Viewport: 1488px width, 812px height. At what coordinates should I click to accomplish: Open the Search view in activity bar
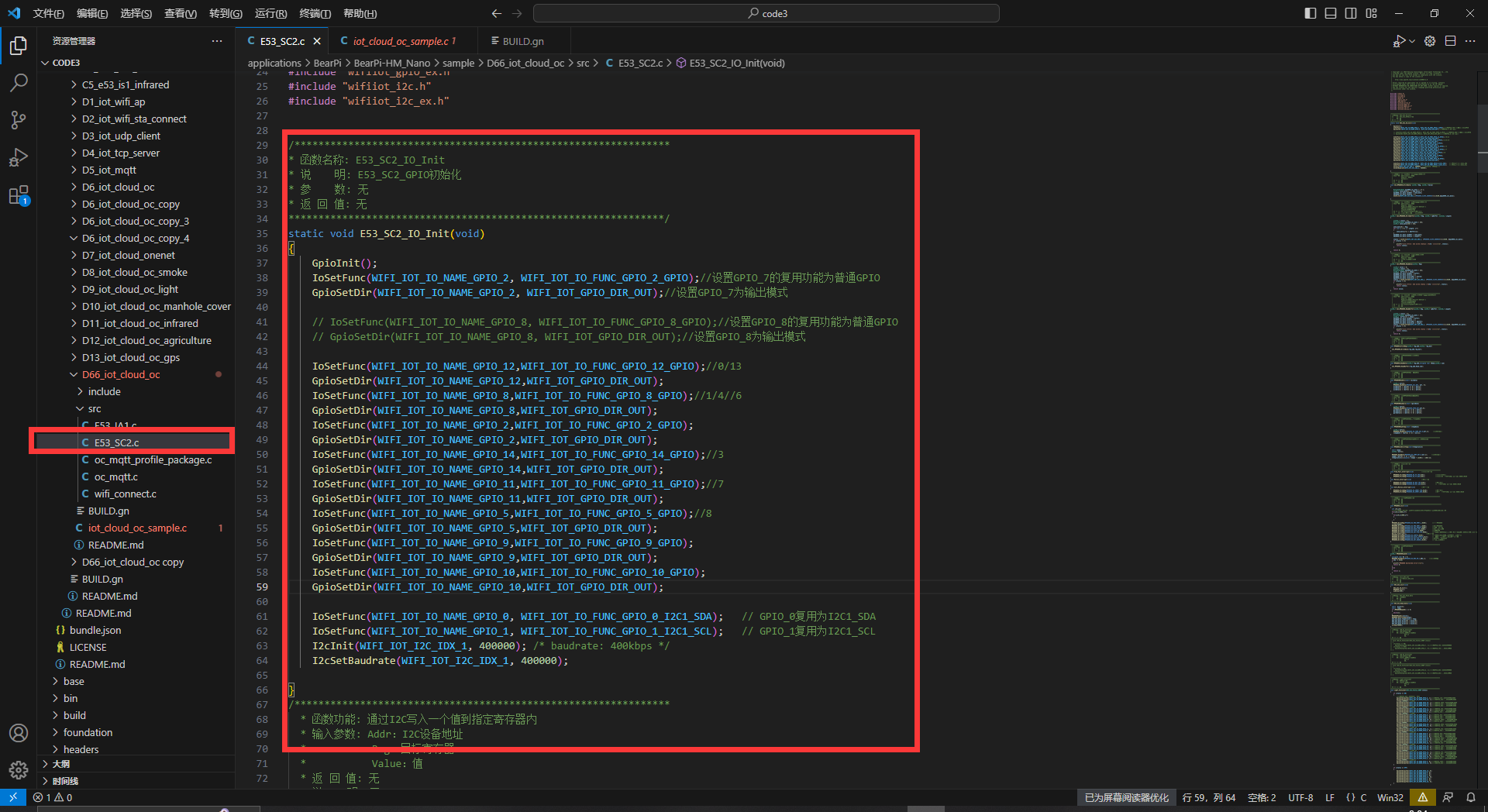coord(19,82)
